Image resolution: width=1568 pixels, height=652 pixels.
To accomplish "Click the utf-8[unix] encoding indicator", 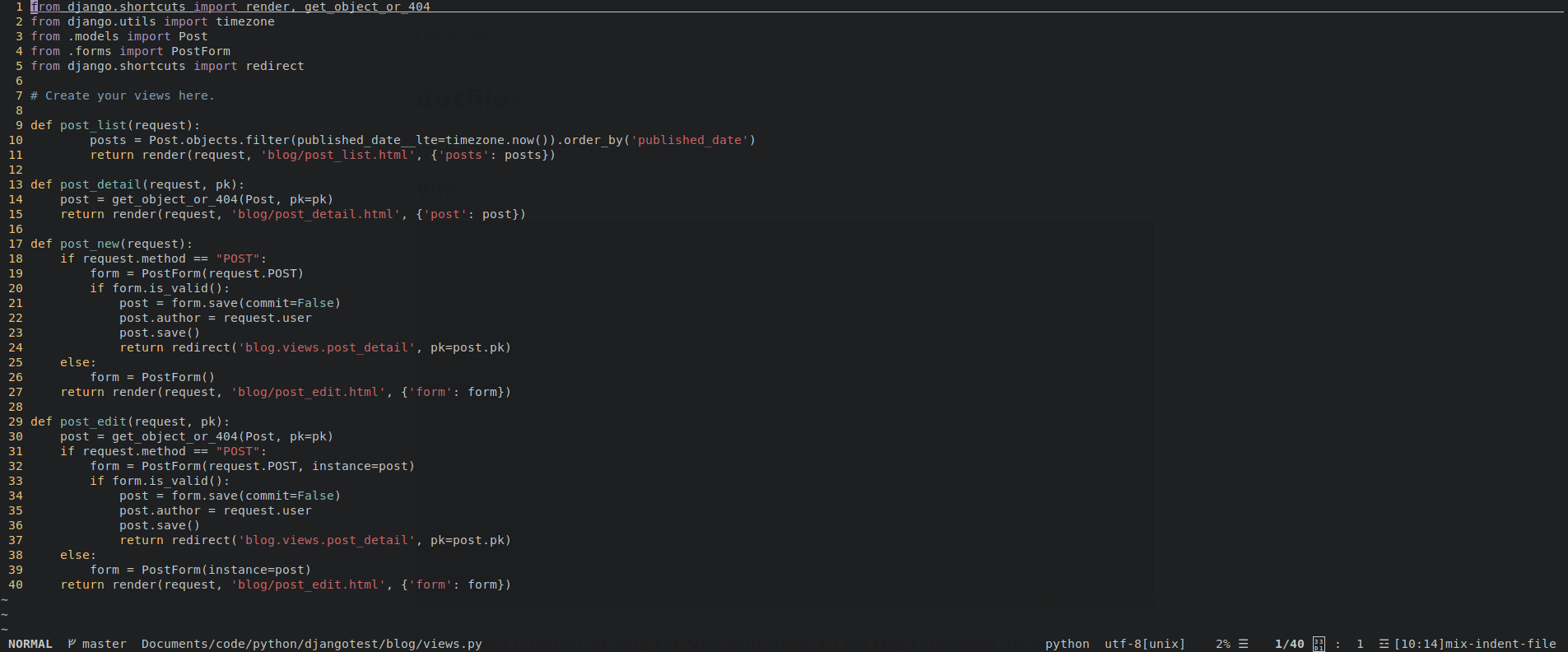I will click(1145, 644).
